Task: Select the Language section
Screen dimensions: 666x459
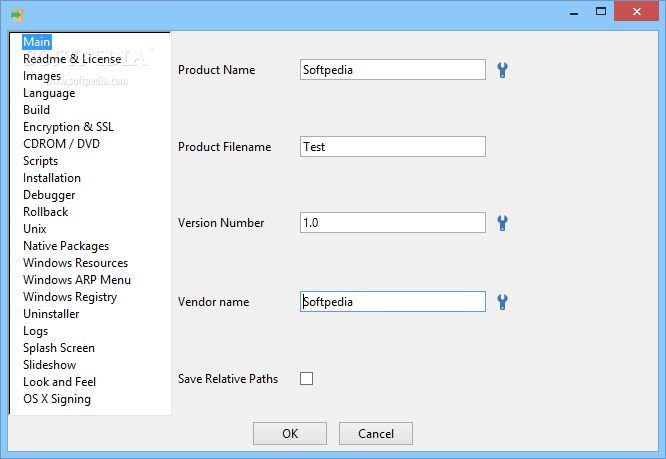Action: tap(49, 93)
